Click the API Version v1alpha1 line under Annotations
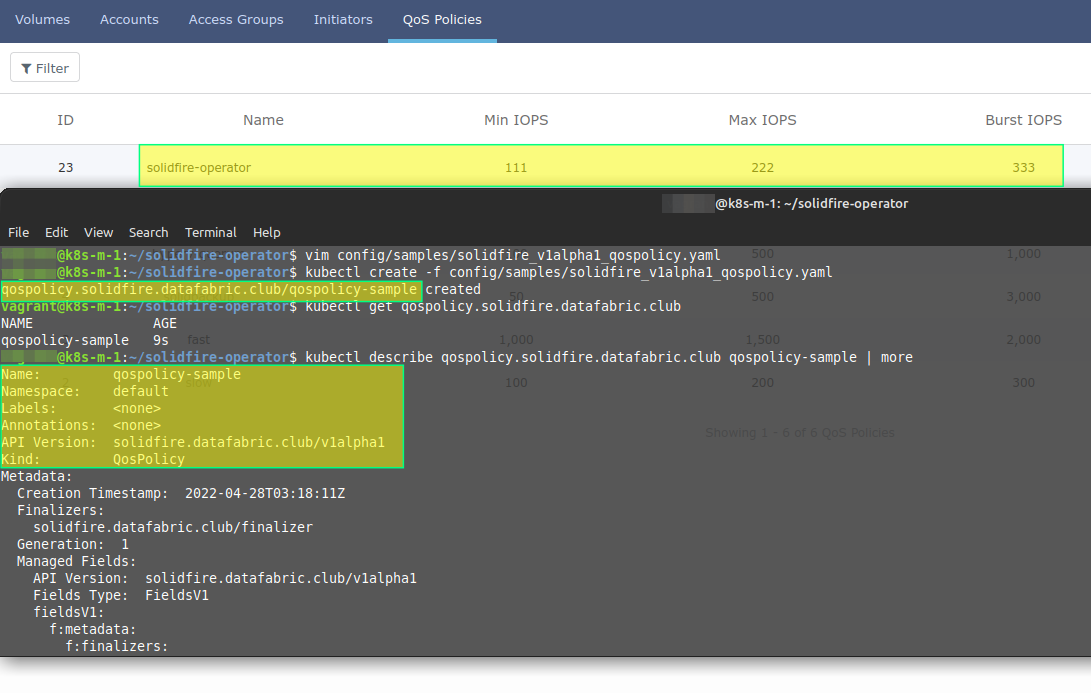This screenshot has width=1091, height=693. pyautogui.click(x=193, y=443)
